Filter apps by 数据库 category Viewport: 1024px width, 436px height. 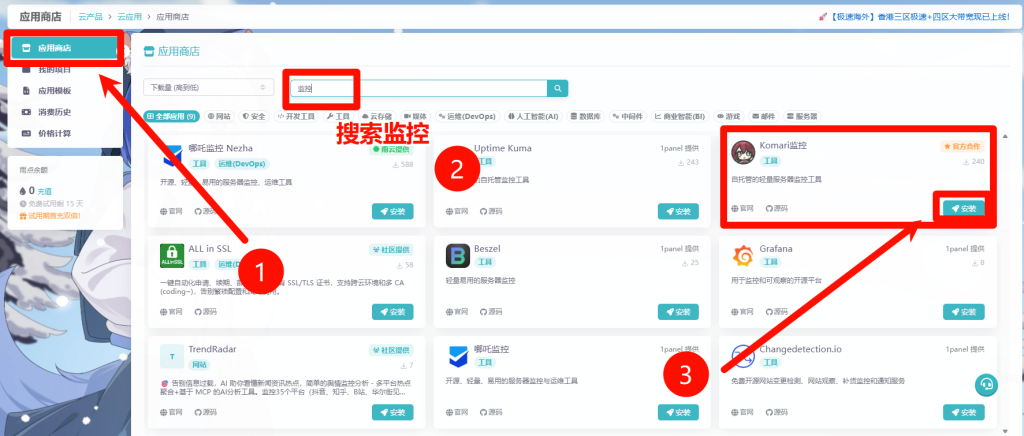[x=584, y=116]
